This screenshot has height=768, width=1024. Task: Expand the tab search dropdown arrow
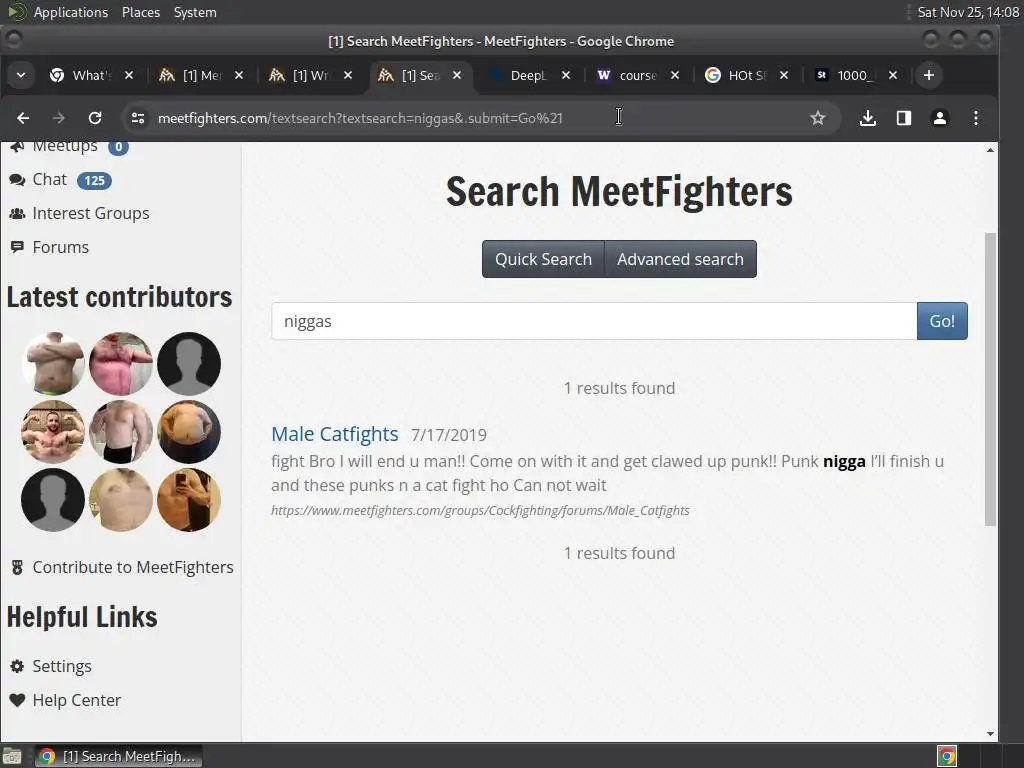(21, 75)
